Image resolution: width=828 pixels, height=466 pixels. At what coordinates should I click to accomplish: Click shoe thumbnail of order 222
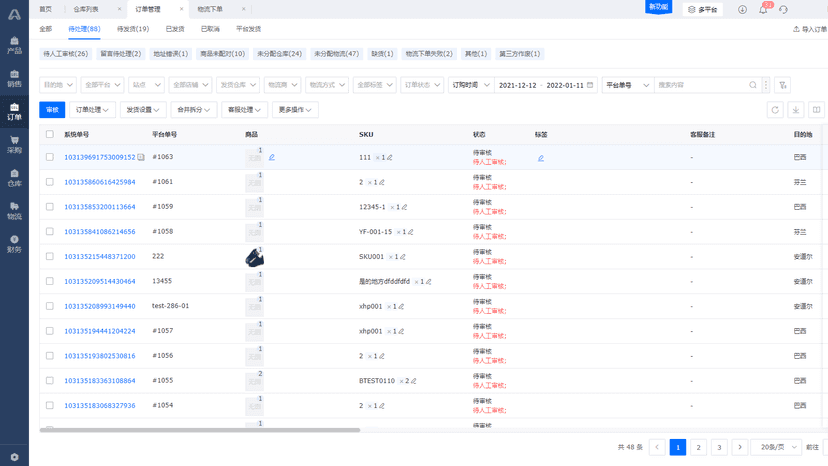tap(255, 257)
